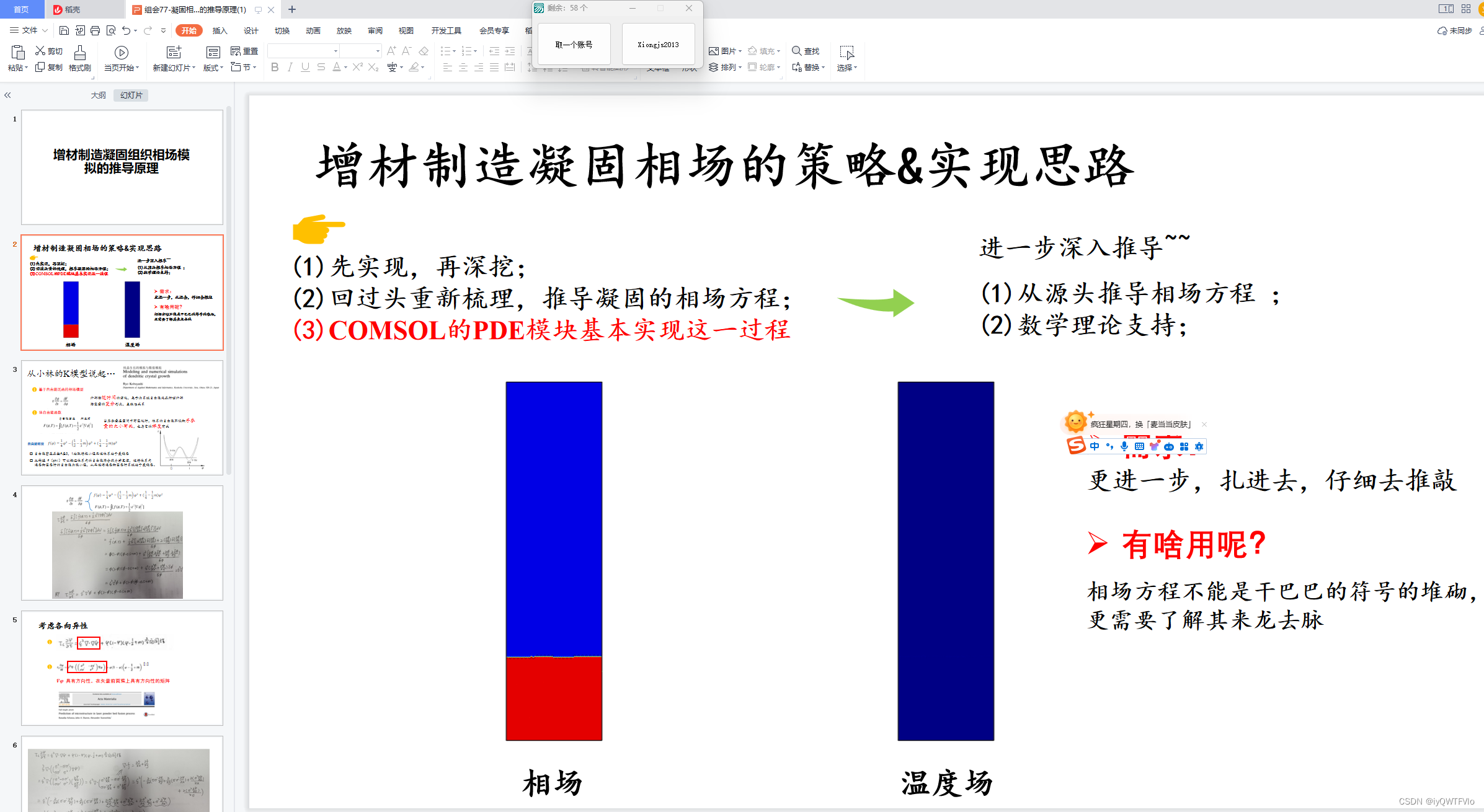
Task: Toggle Underline formatting
Action: coord(305,67)
